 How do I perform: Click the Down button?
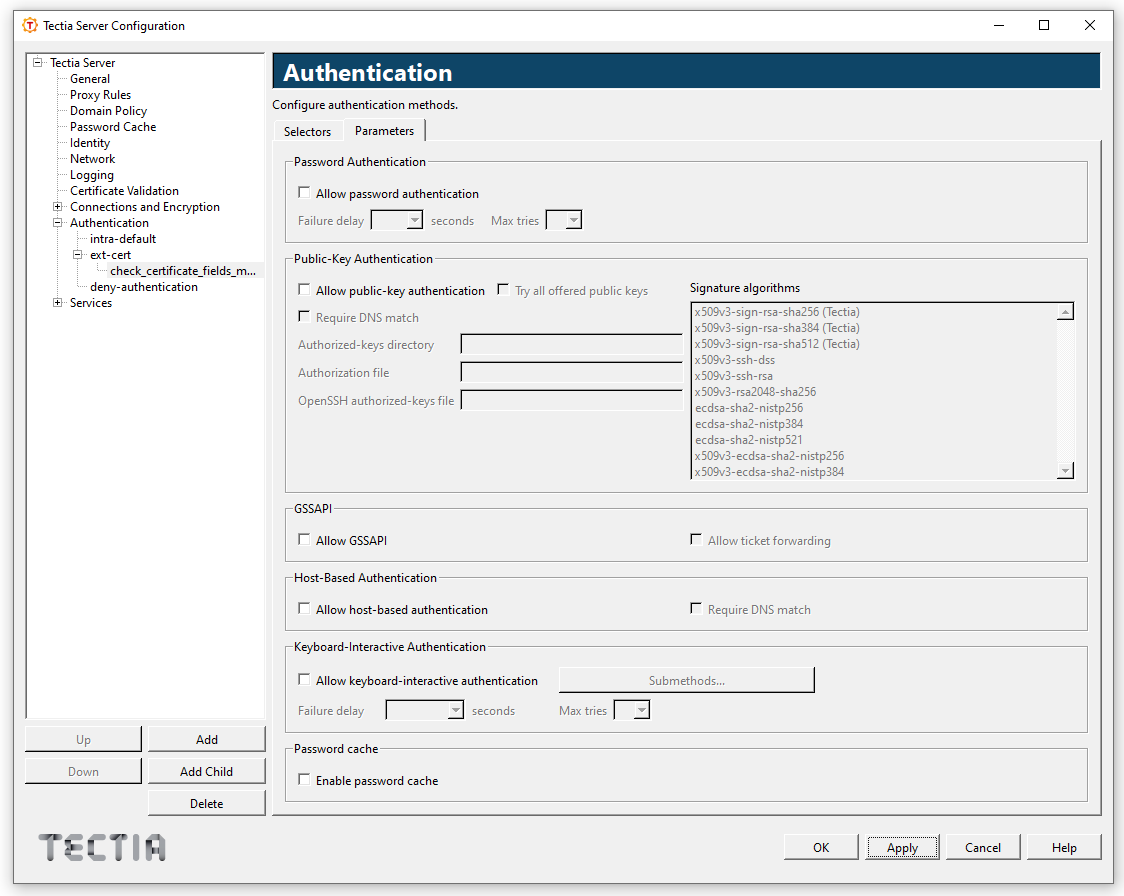coord(83,771)
